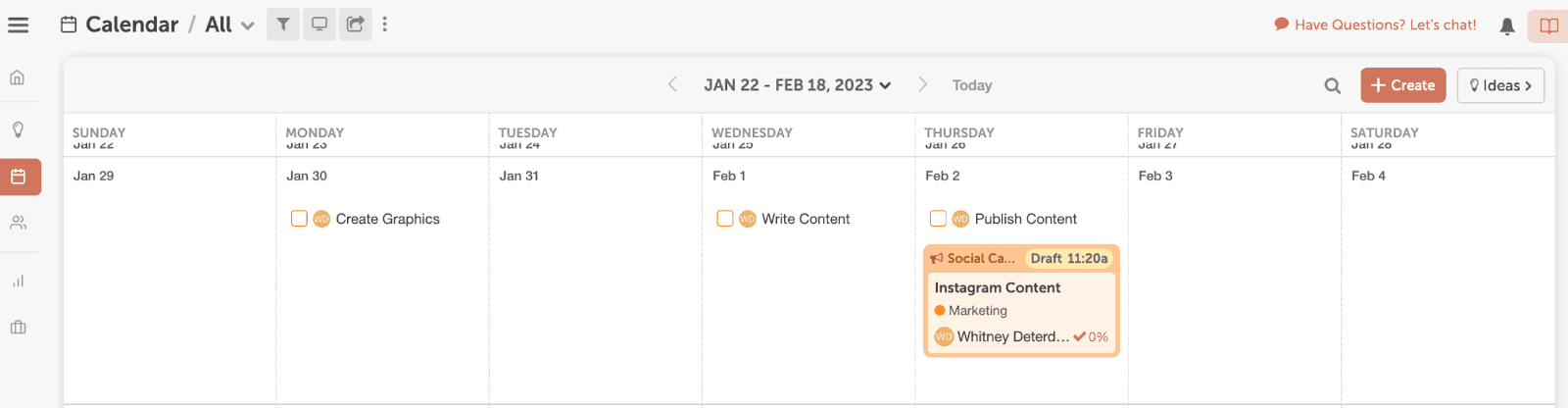Expand the Ideas panel
Image resolution: width=1568 pixels, height=408 pixels.
(x=1500, y=85)
